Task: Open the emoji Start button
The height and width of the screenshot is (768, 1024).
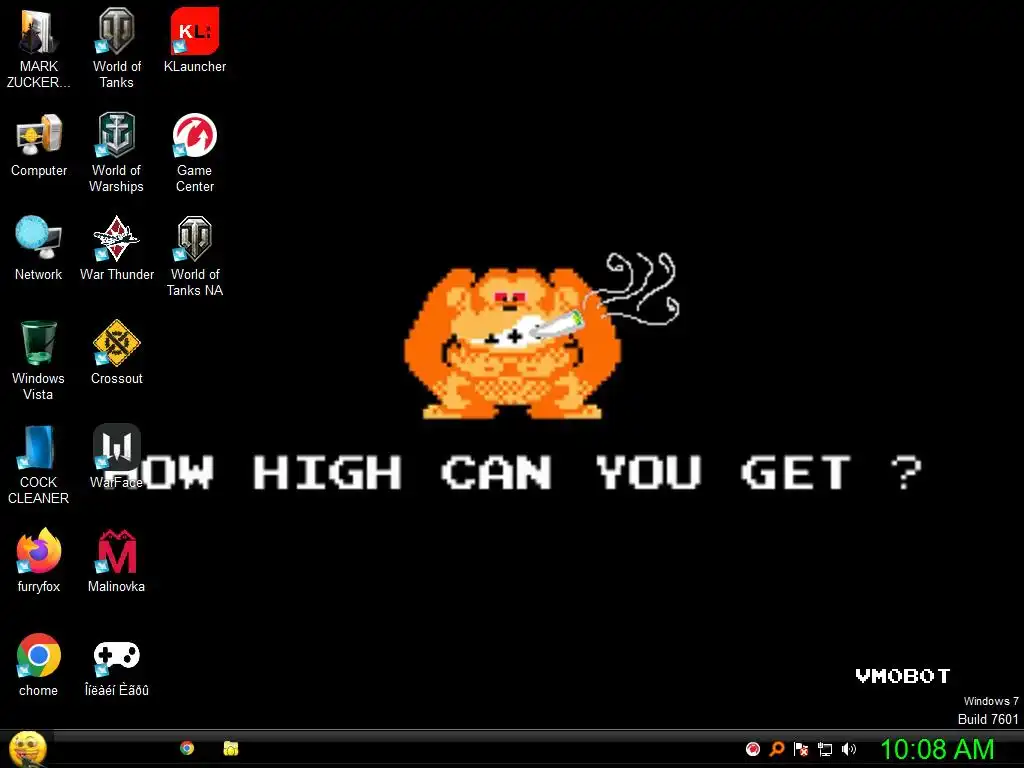Action: 28,748
